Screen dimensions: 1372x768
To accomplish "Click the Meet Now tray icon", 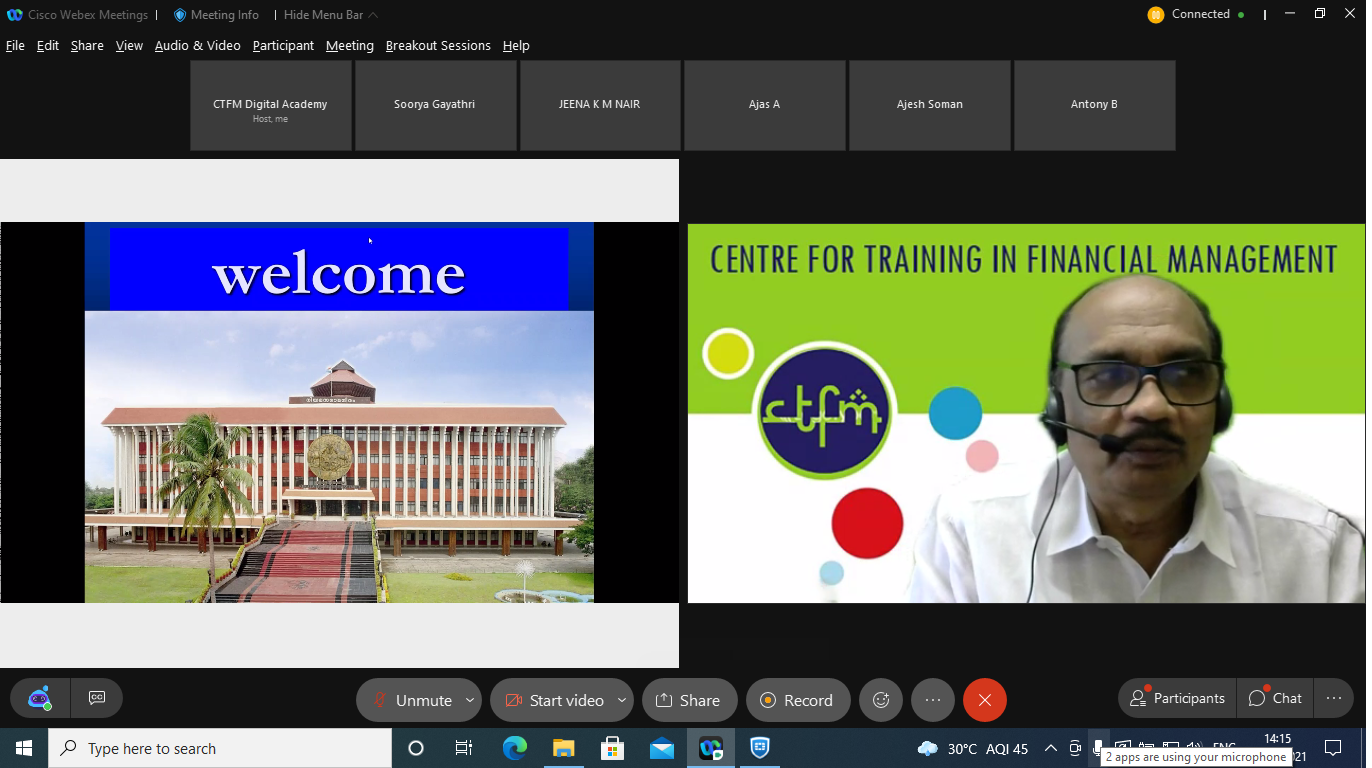I will (x=1075, y=748).
